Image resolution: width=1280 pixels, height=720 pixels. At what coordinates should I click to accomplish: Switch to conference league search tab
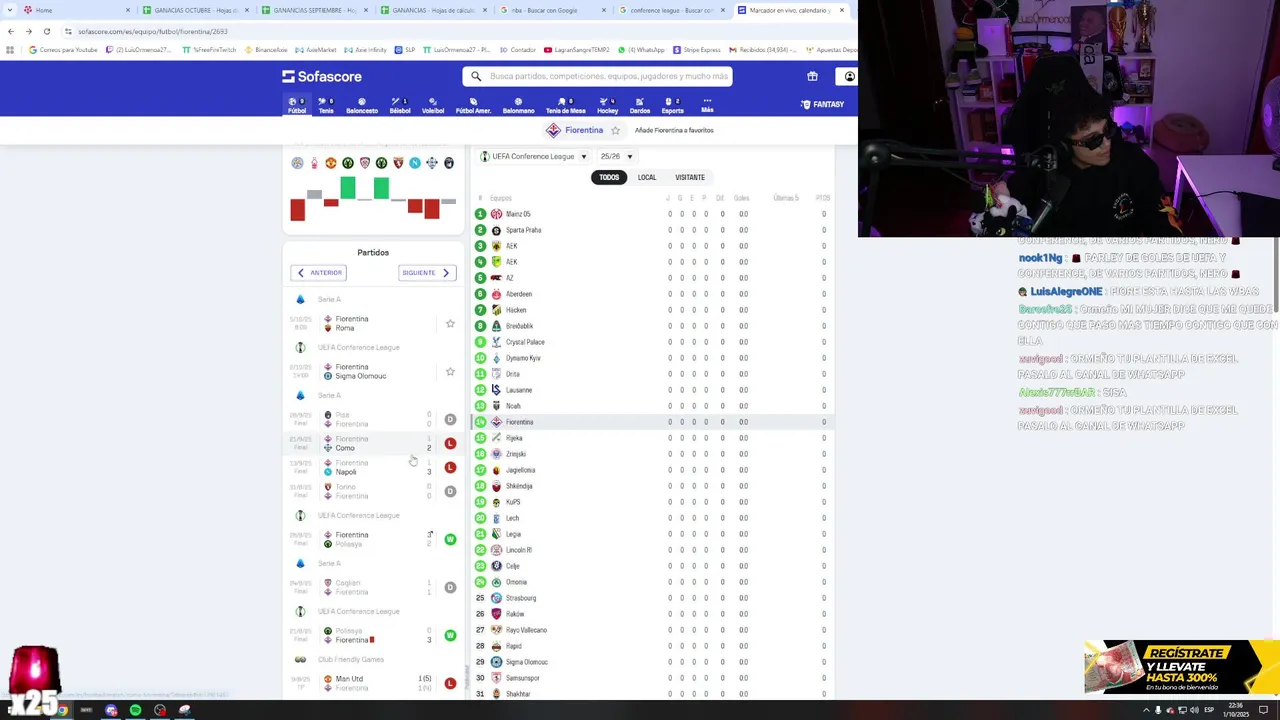tap(670, 10)
